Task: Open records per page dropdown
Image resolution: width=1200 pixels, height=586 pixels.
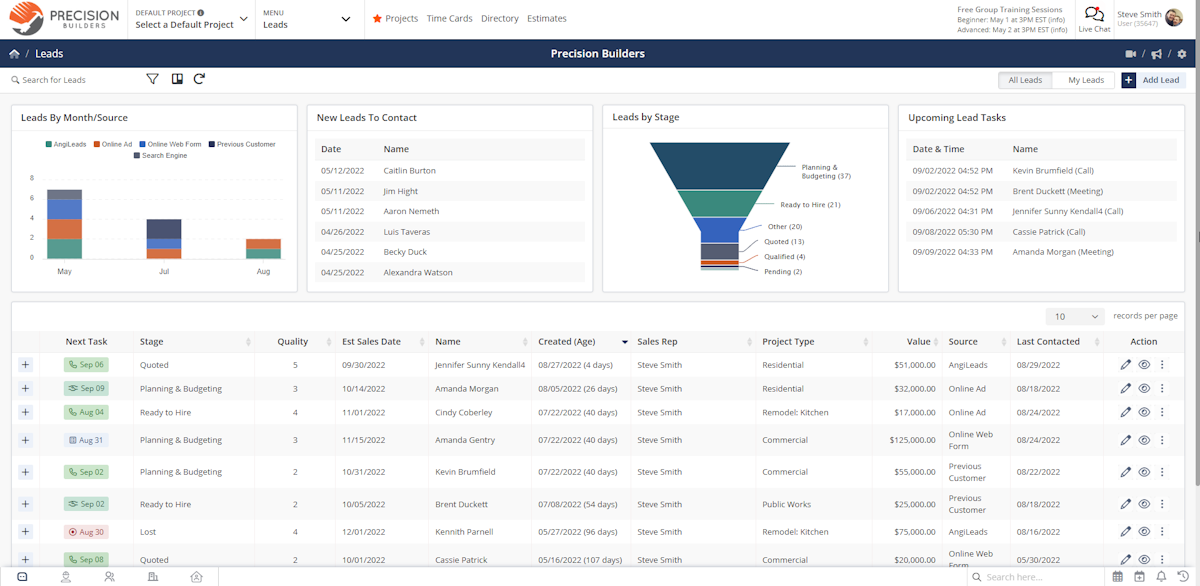Action: coord(1075,316)
